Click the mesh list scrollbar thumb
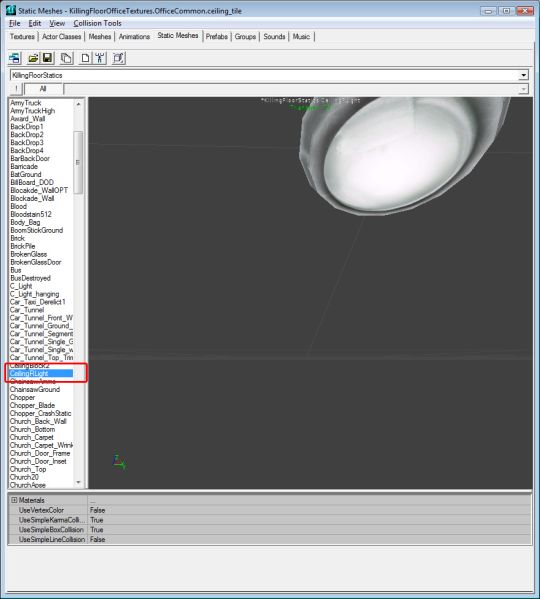Viewport: 540px width, 599px height. pyautogui.click(x=78, y=162)
